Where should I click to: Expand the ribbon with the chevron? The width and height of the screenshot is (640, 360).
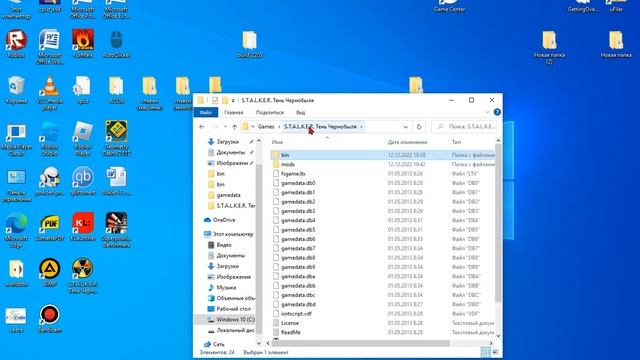(487, 112)
